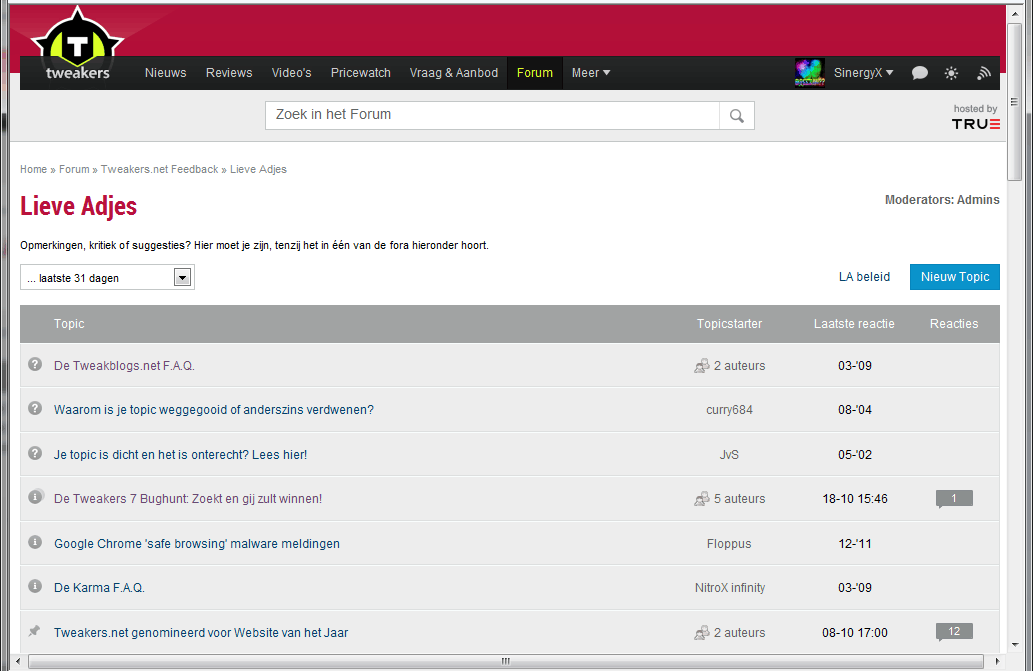Click topicstarter curry684

[729, 410]
